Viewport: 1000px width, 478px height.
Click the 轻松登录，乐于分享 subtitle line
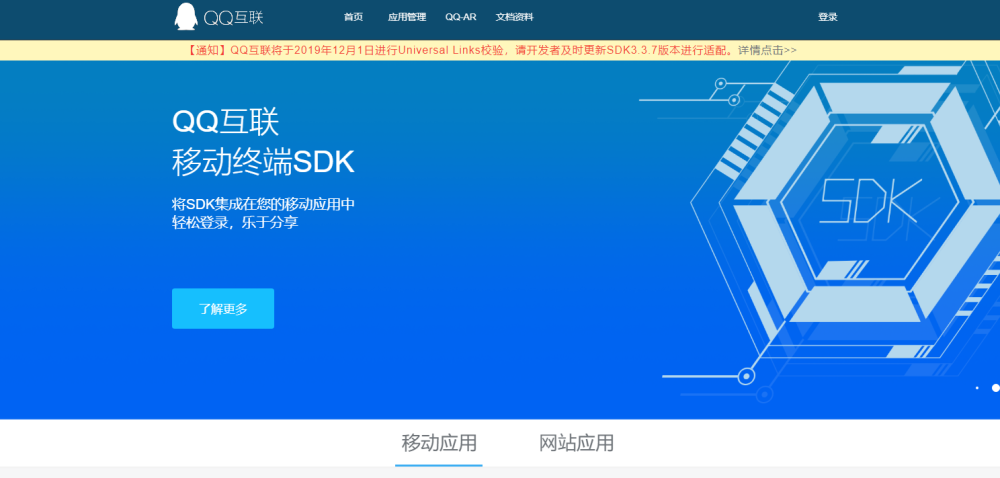(235, 222)
